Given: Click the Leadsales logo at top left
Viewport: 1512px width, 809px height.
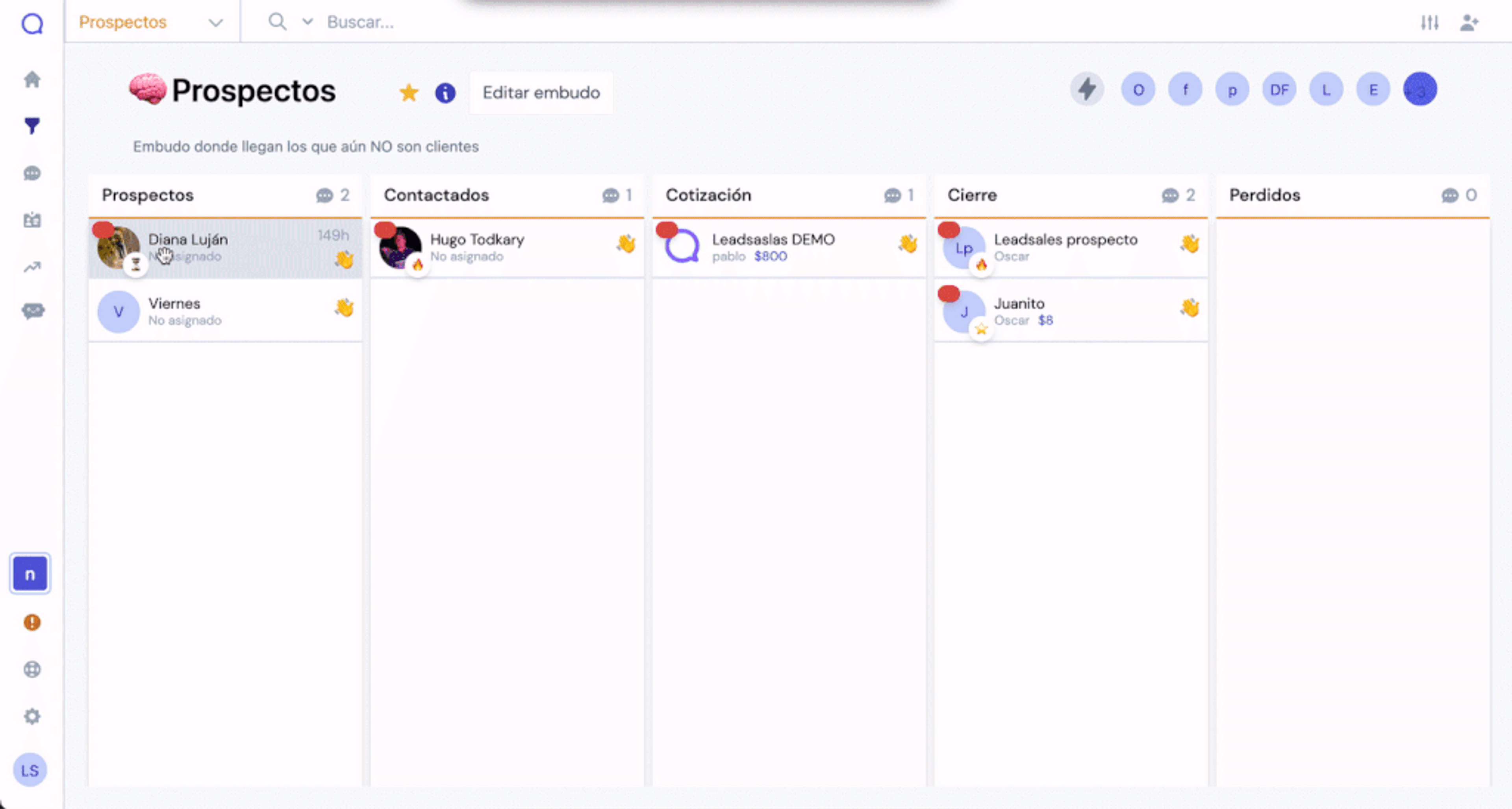Looking at the screenshot, I should (32, 24).
